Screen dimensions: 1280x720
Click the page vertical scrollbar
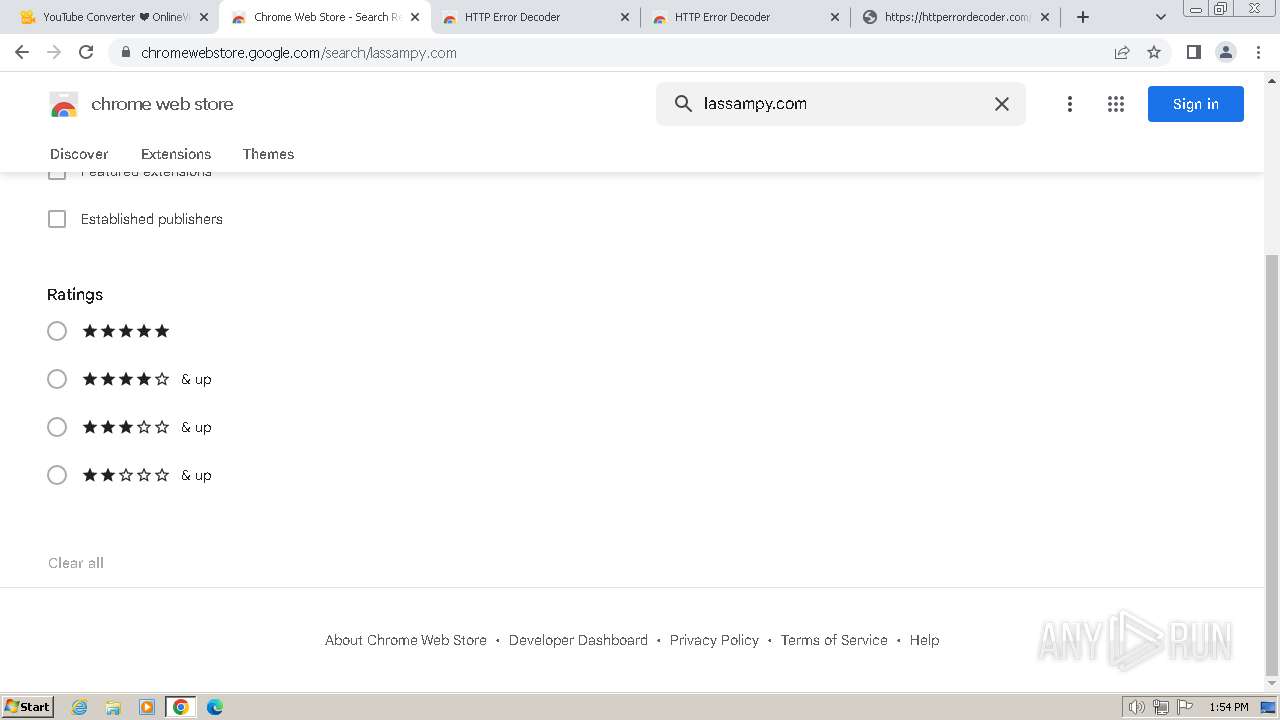click(1272, 465)
